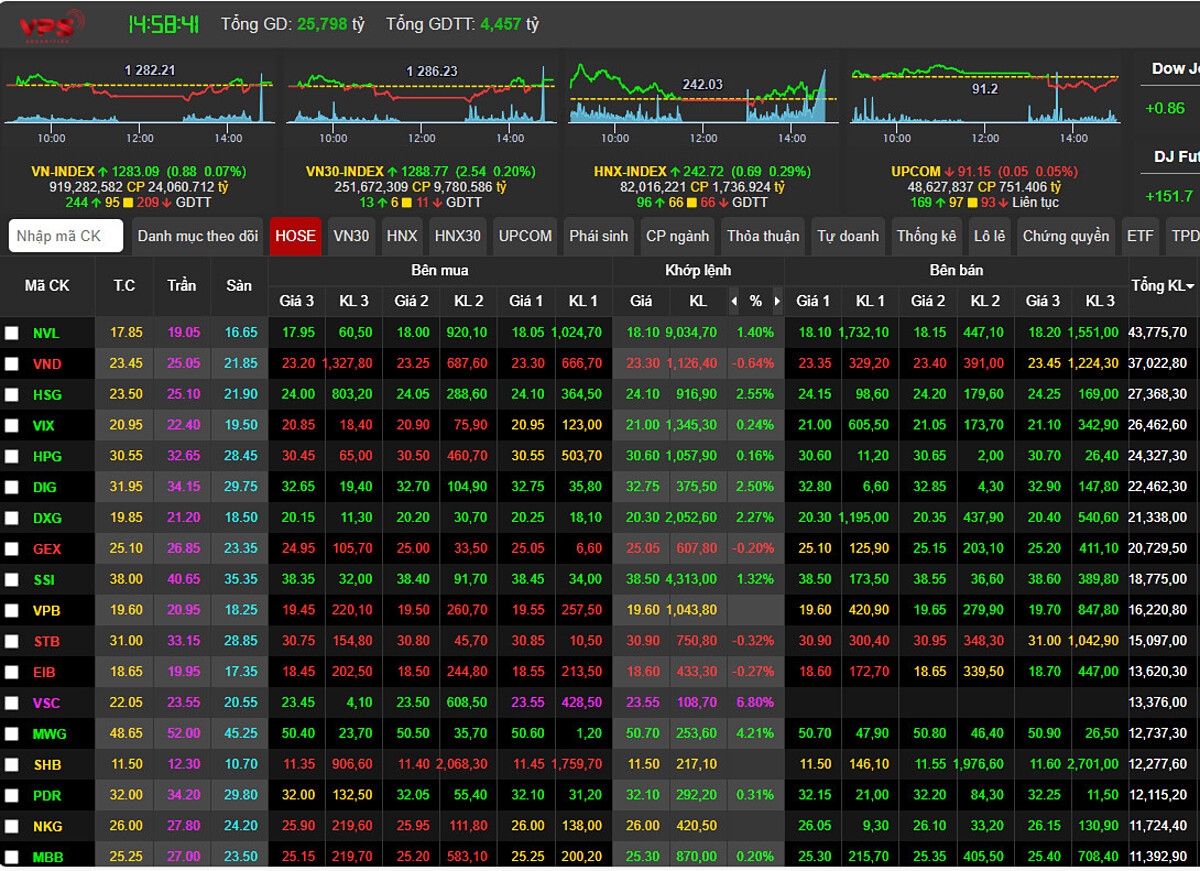Viewport: 1200px width, 871px height.
Task: Select the Phái sinh tab
Action: tap(598, 236)
